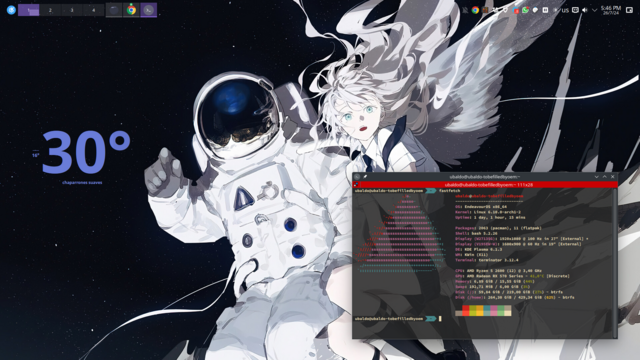
Task: Open the WhatsApp tray icon
Action: click(525, 10)
